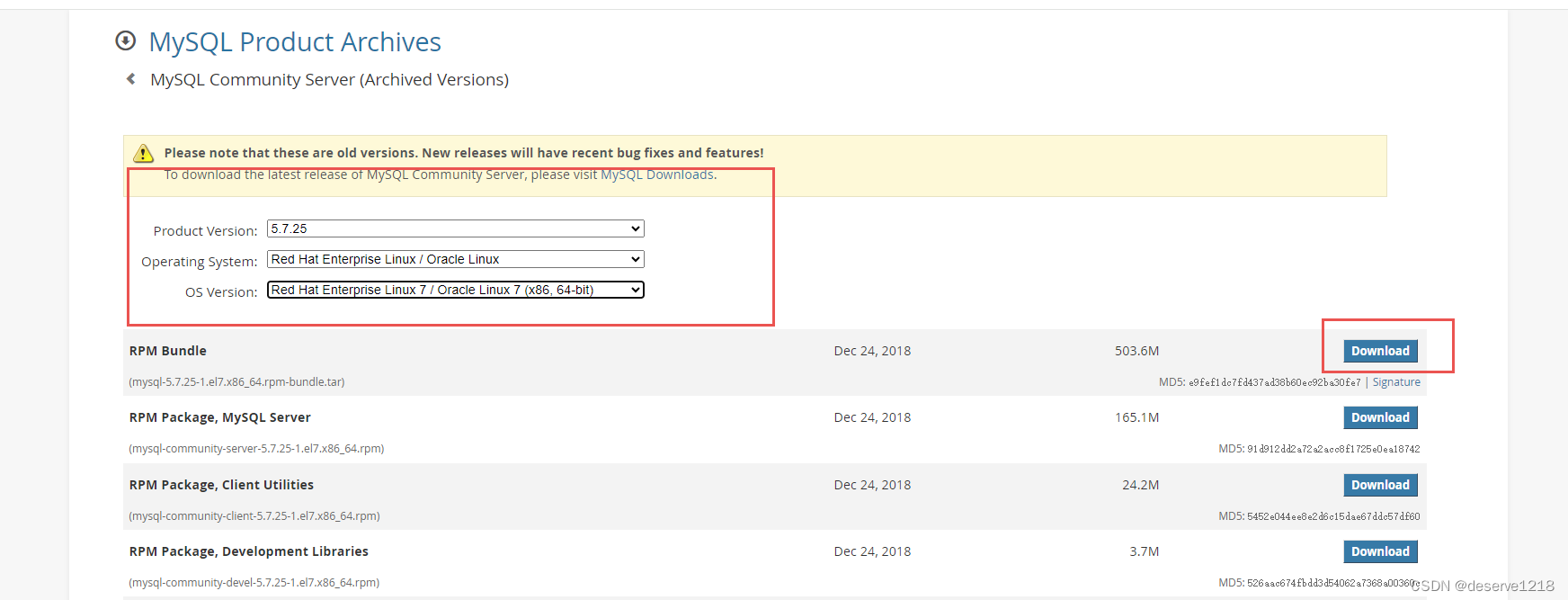Screen dimensions: 1568x600
Task: Click filename mysql-community-server-5.7.25-1.el7.x86_64.rpm
Action: pos(257,449)
